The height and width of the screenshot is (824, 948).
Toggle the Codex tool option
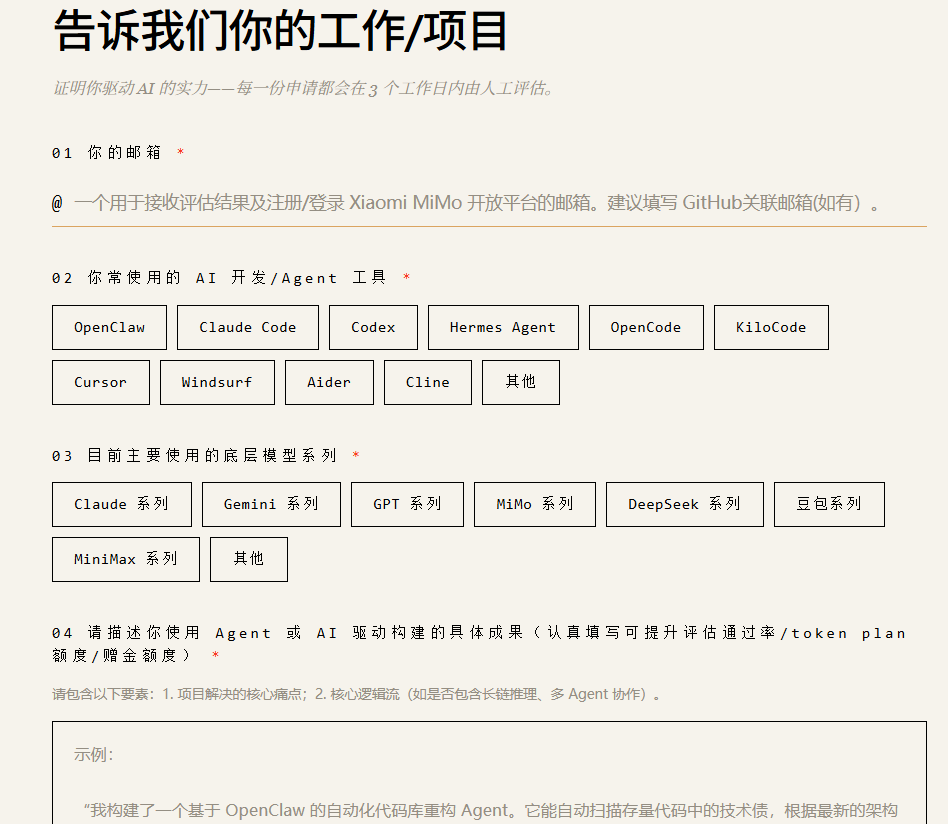tap(373, 328)
